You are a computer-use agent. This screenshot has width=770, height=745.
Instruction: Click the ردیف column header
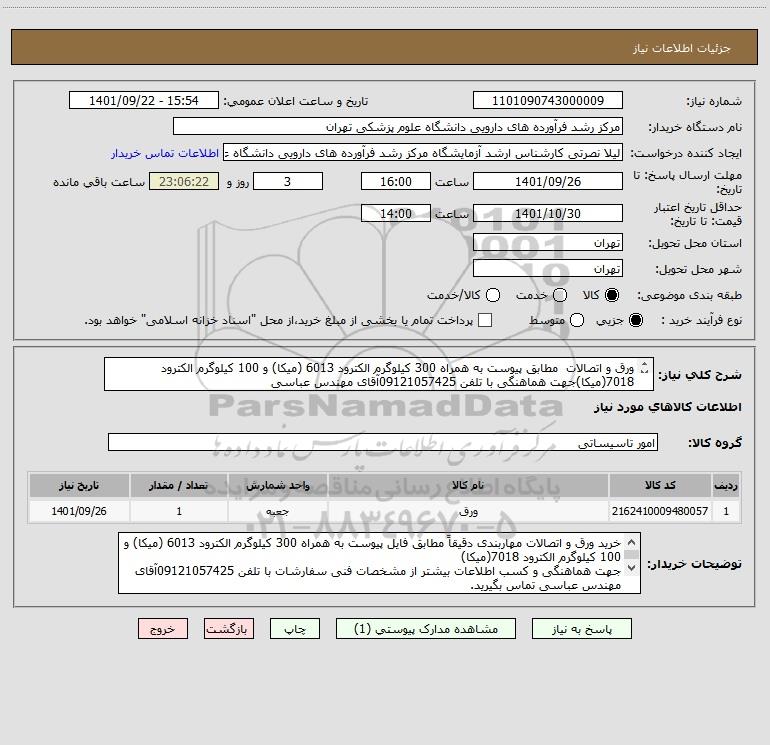726,486
